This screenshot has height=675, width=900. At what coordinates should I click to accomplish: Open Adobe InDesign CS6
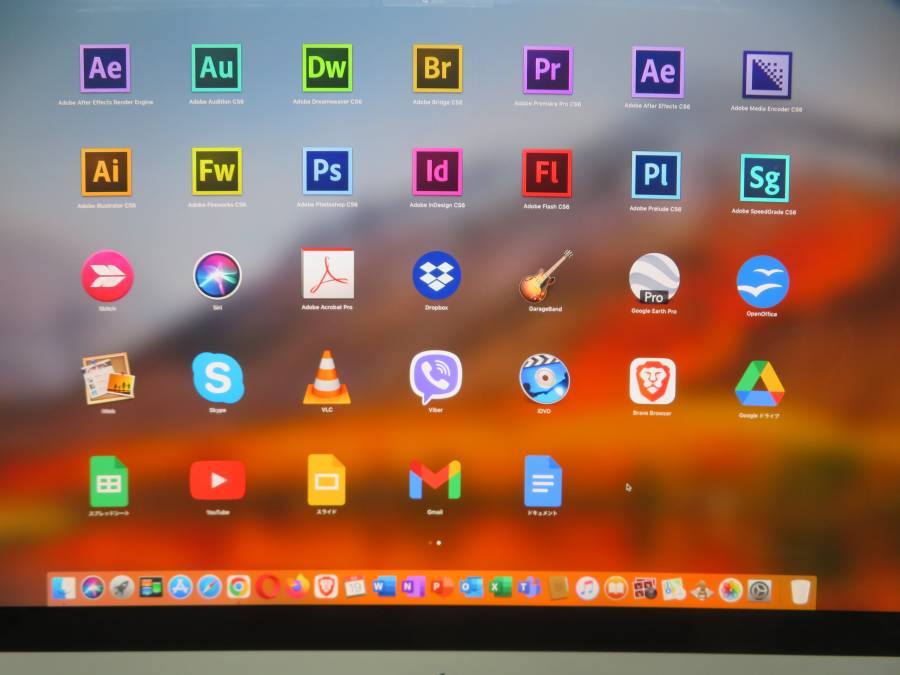[x=437, y=172]
